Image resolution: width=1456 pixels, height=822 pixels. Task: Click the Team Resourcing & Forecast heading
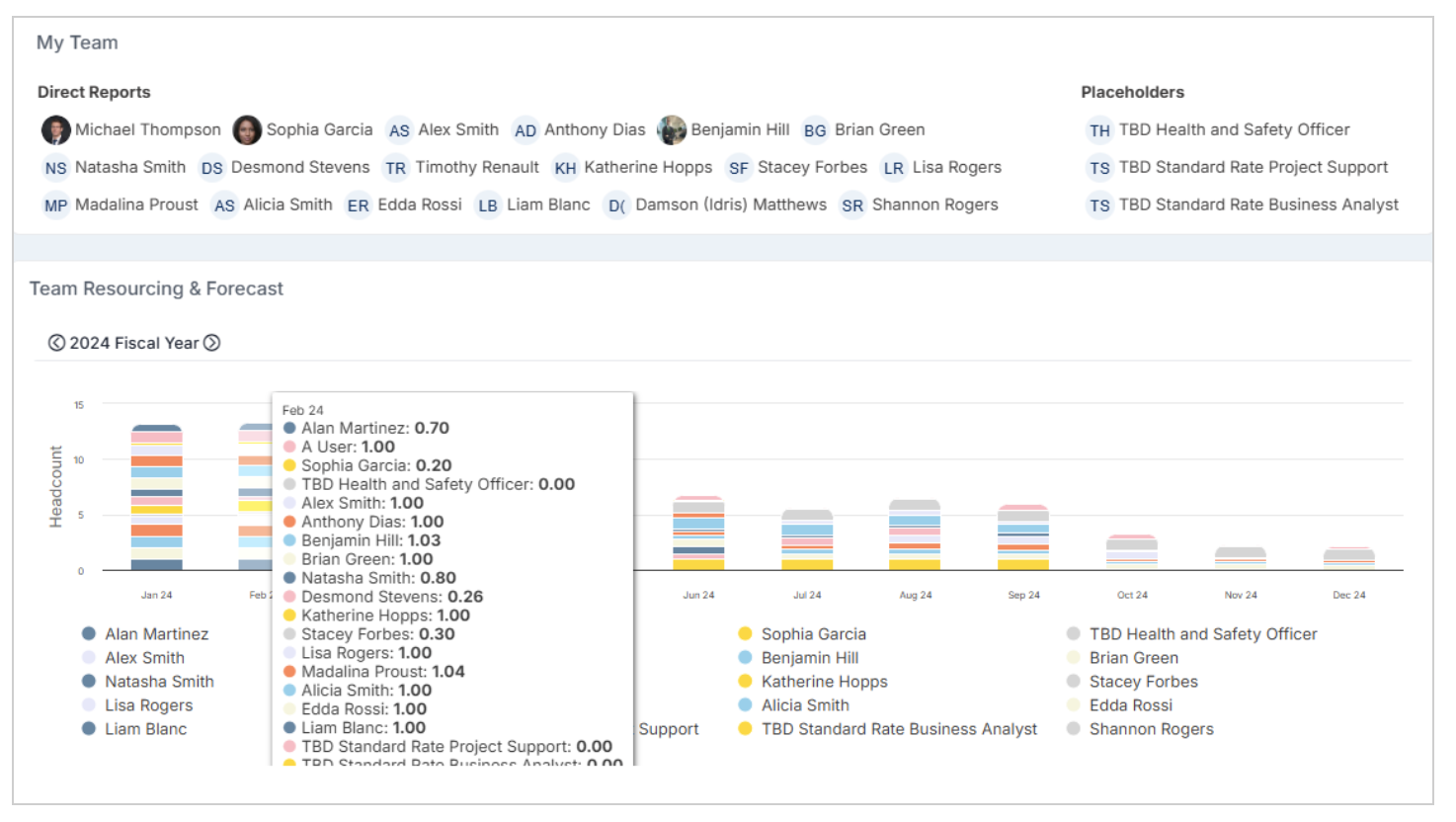(156, 288)
